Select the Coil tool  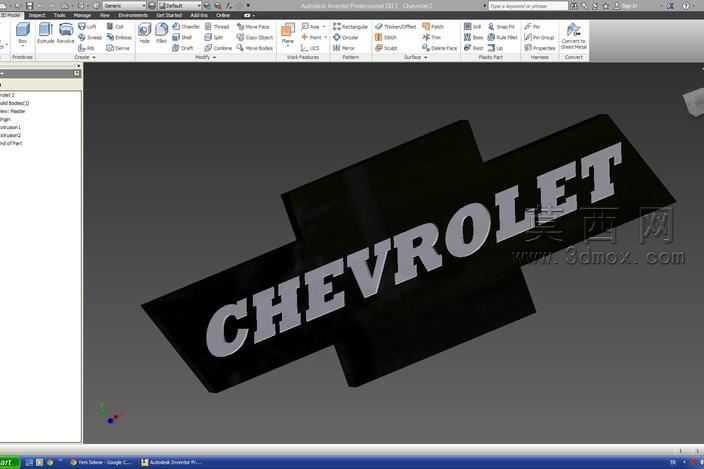115,26
